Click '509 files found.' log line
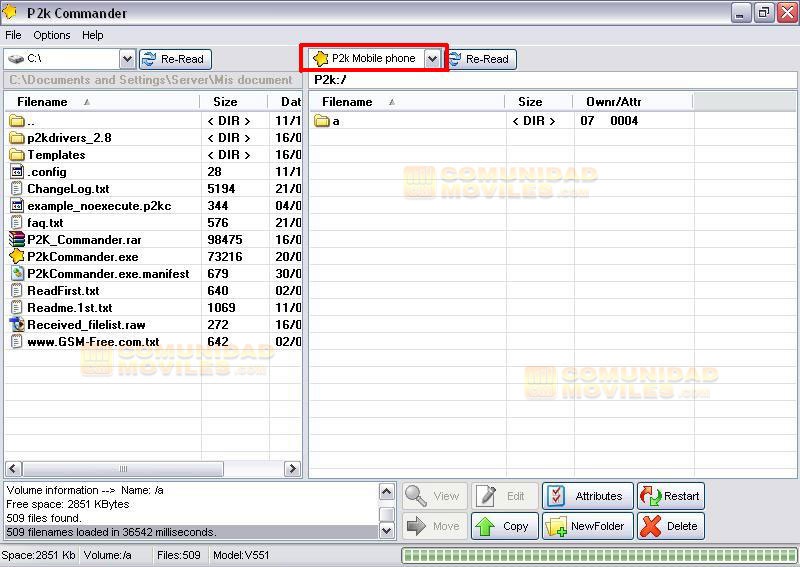The width and height of the screenshot is (800, 567). pos(44,519)
